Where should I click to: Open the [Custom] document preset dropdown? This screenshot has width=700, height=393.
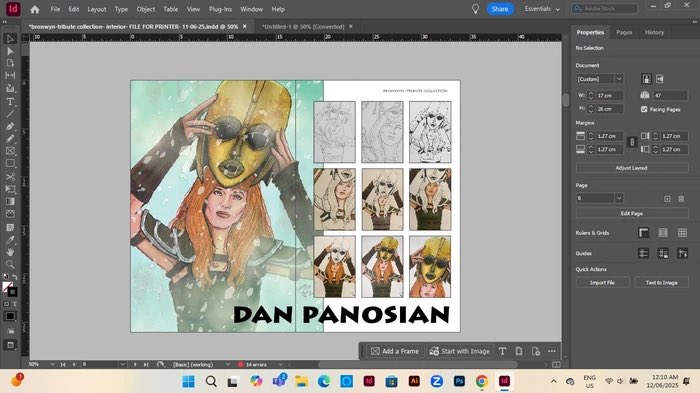[619, 79]
